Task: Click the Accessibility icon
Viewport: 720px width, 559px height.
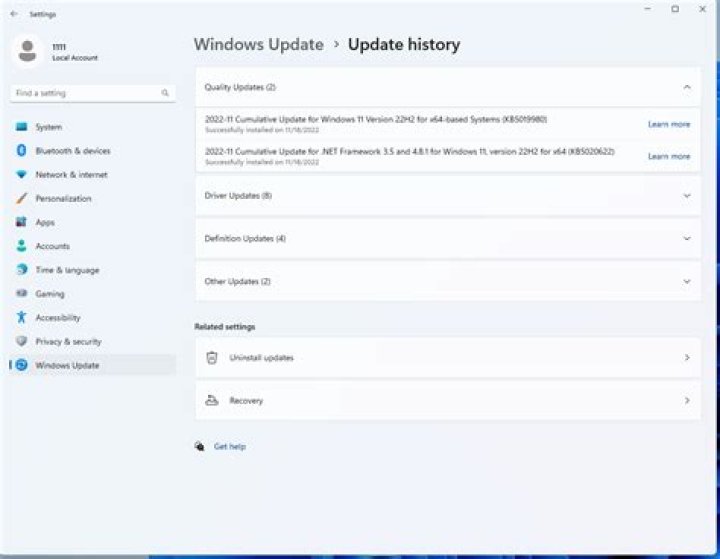Action: [21, 318]
